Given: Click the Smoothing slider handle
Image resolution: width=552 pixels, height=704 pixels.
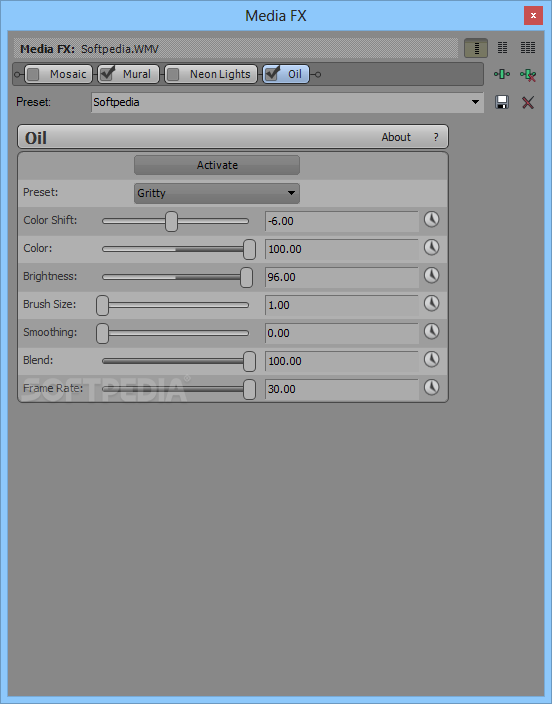Looking at the screenshot, I should tap(102, 333).
